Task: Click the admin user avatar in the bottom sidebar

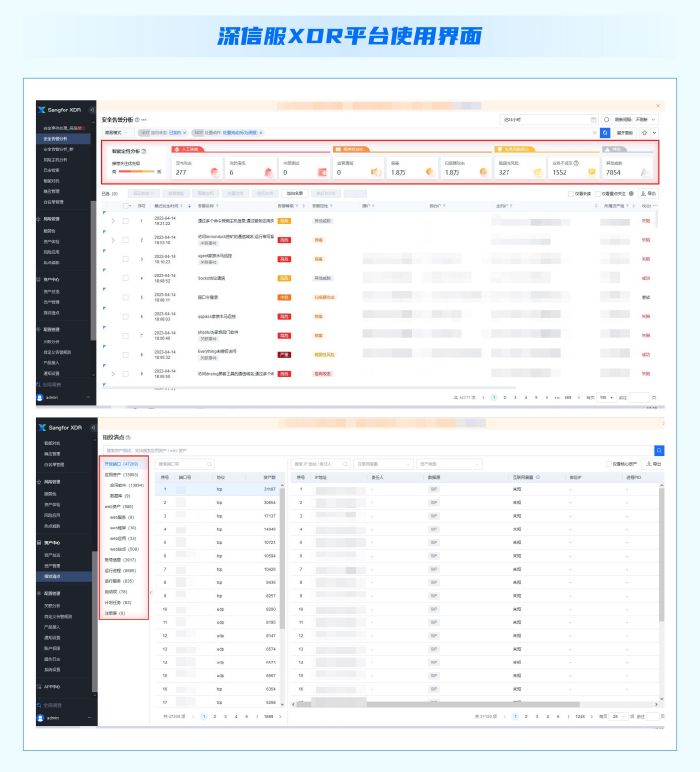Action: coord(40,718)
